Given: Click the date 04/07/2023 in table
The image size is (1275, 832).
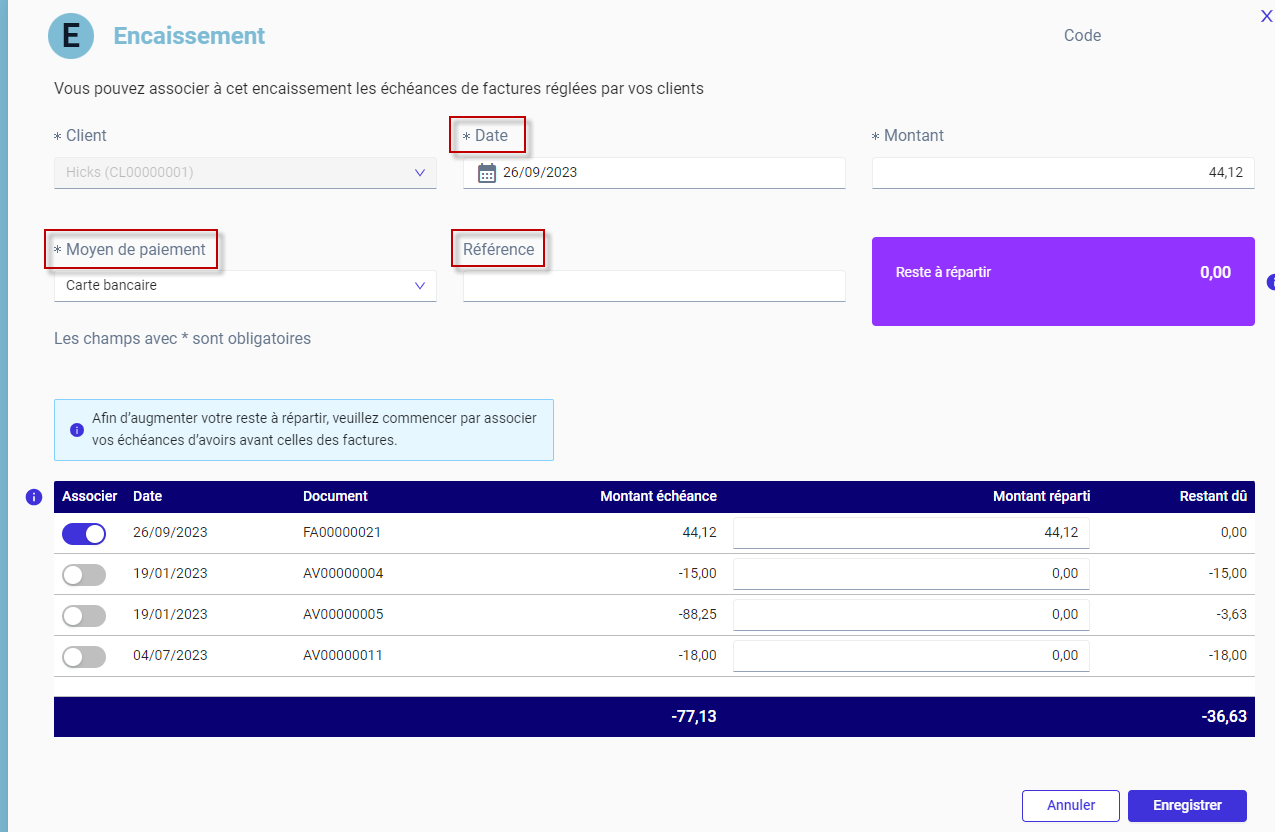Looking at the screenshot, I should (x=170, y=655).
